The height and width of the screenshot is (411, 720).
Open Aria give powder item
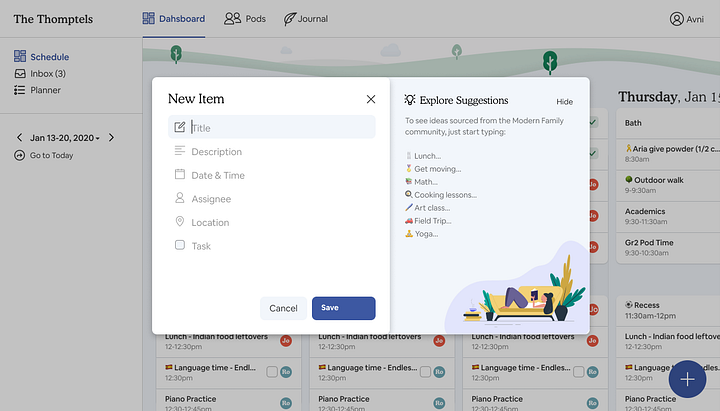click(x=668, y=153)
